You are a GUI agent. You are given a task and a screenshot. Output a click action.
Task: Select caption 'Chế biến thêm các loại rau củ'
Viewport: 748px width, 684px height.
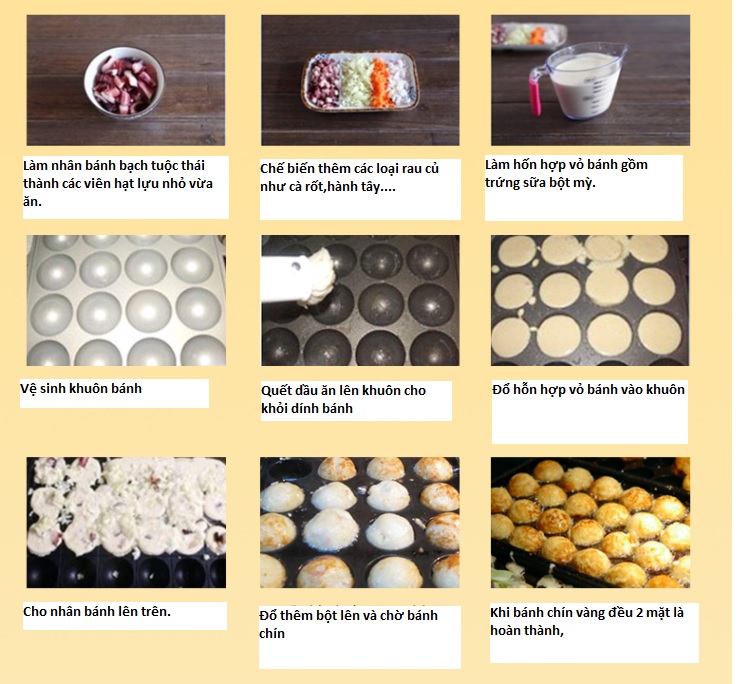coord(349,168)
